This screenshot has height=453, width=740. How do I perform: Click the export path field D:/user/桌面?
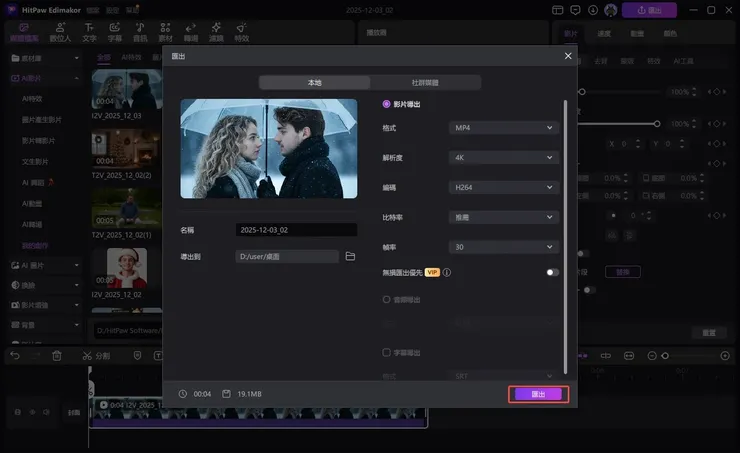click(287, 256)
